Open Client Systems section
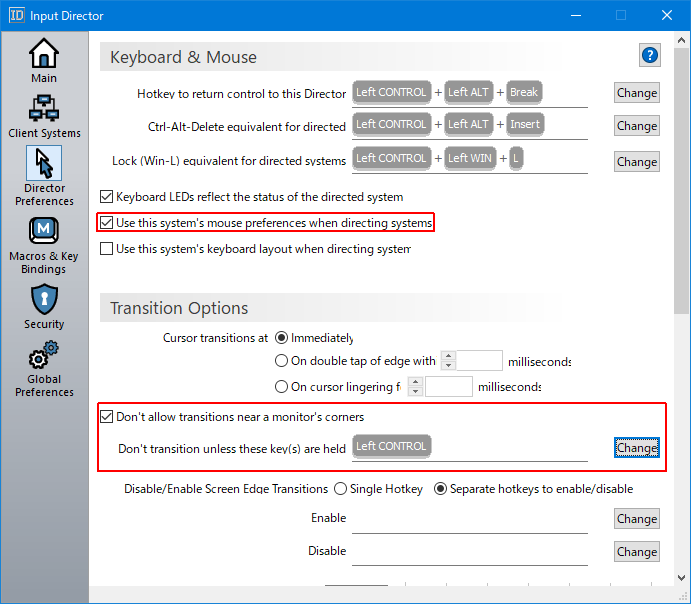Screen dimensions: 691x604 (x=44, y=116)
